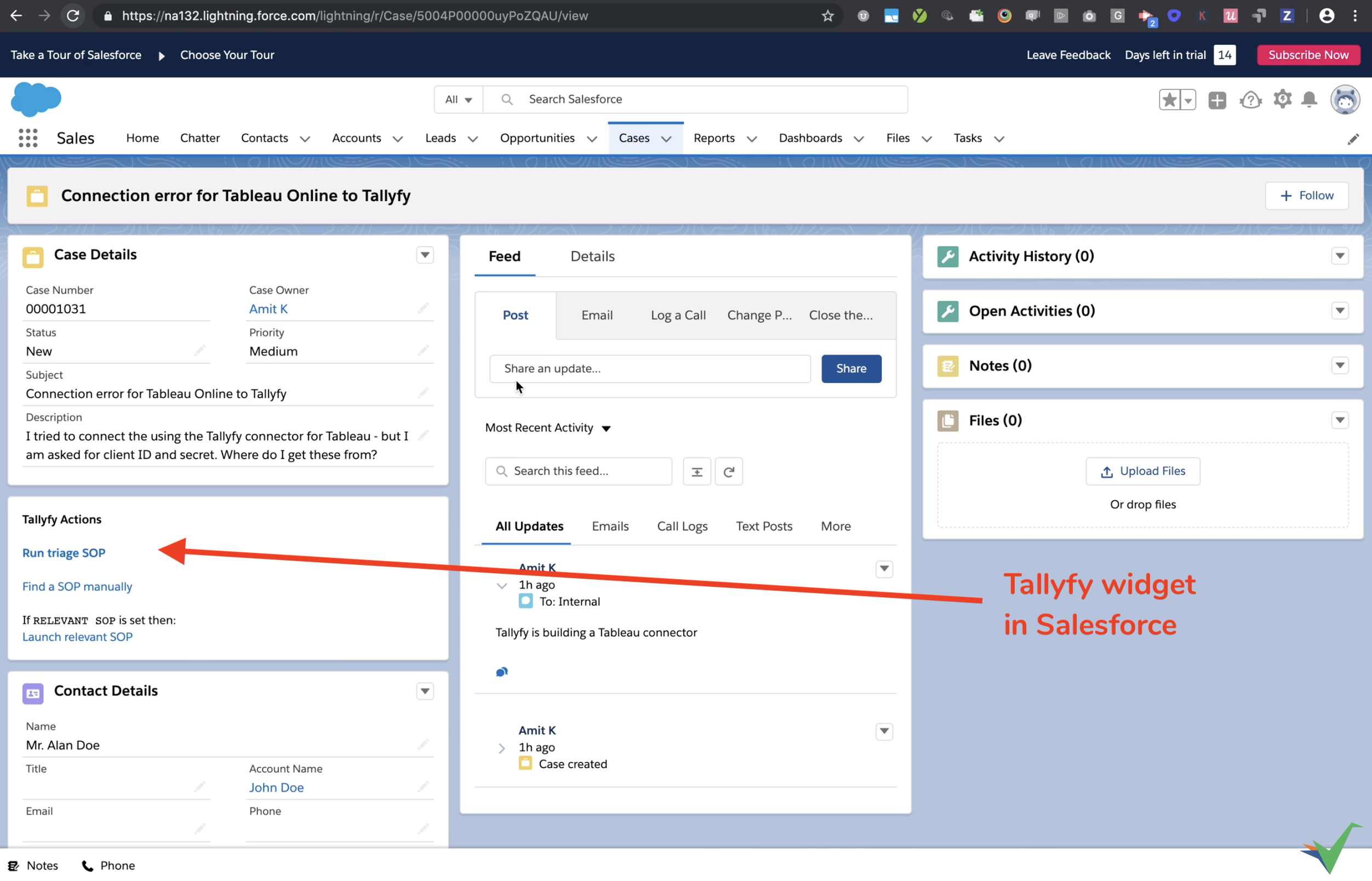Bookmark this page with the star icon
The image size is (1372, 881).
(x=827, y=16)
